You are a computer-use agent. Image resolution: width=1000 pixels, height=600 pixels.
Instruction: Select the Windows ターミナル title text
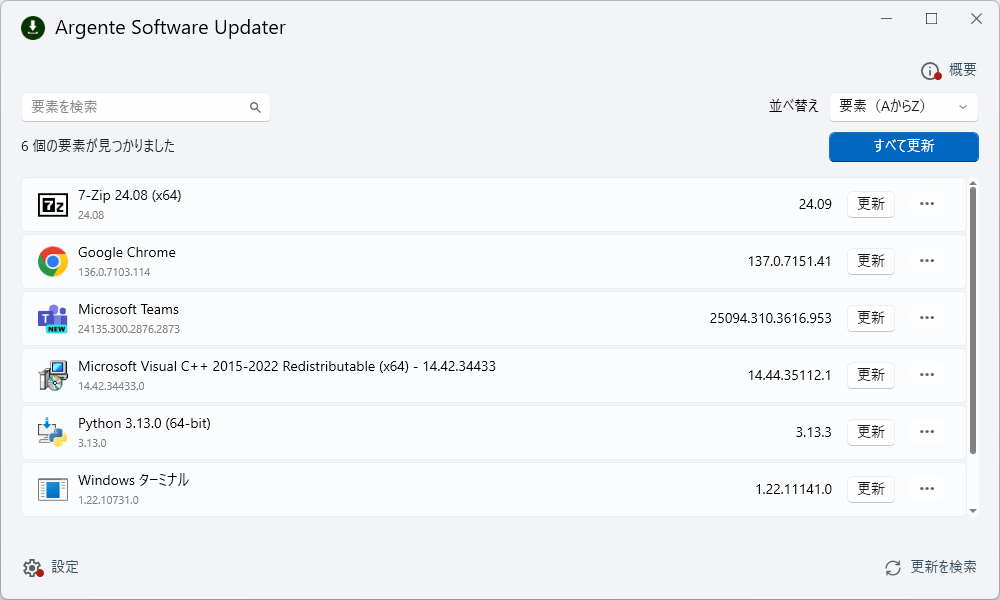133,480
